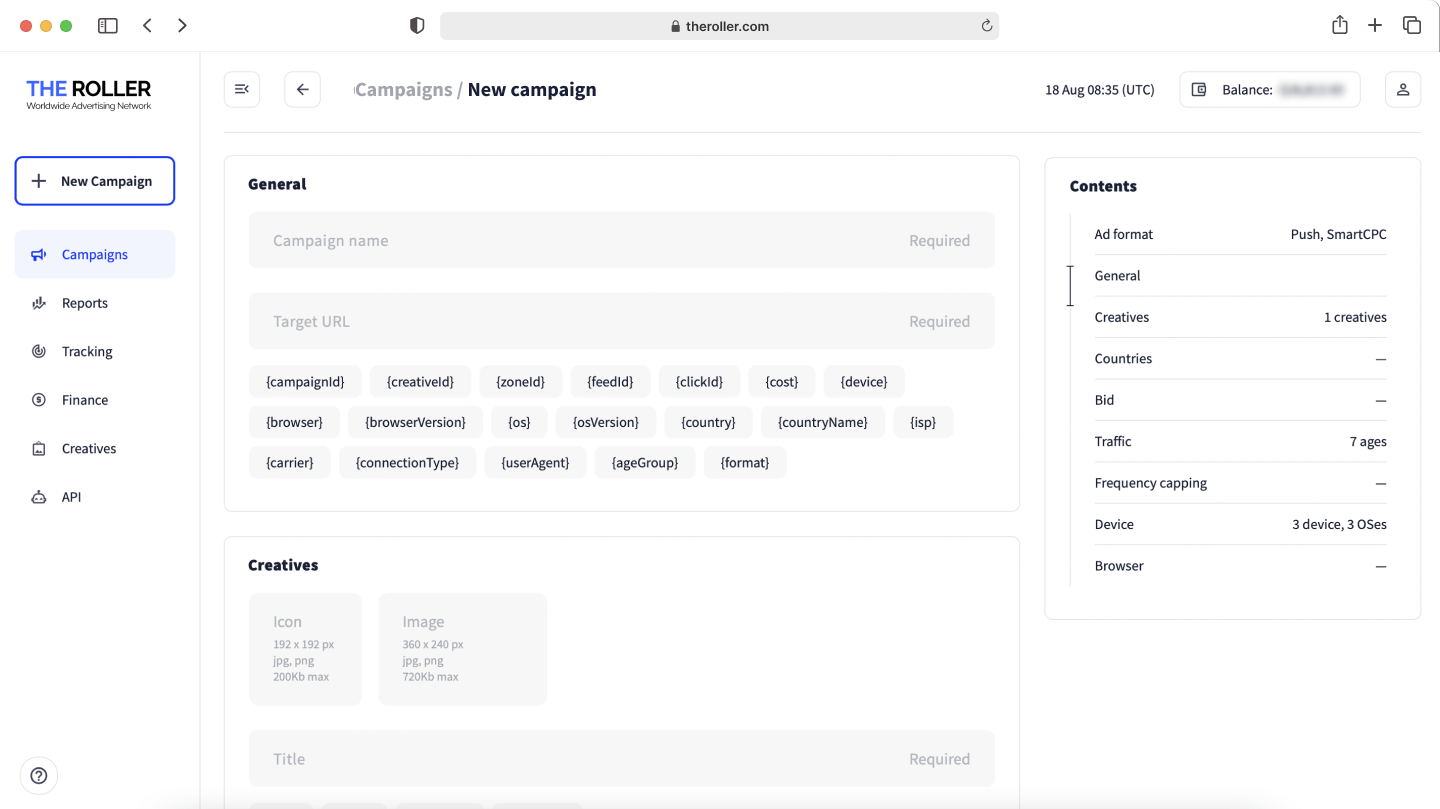1440x809 pixels.
Task: Collapse the sidebar with the toggle icon
Action: [x=241, y=89]
